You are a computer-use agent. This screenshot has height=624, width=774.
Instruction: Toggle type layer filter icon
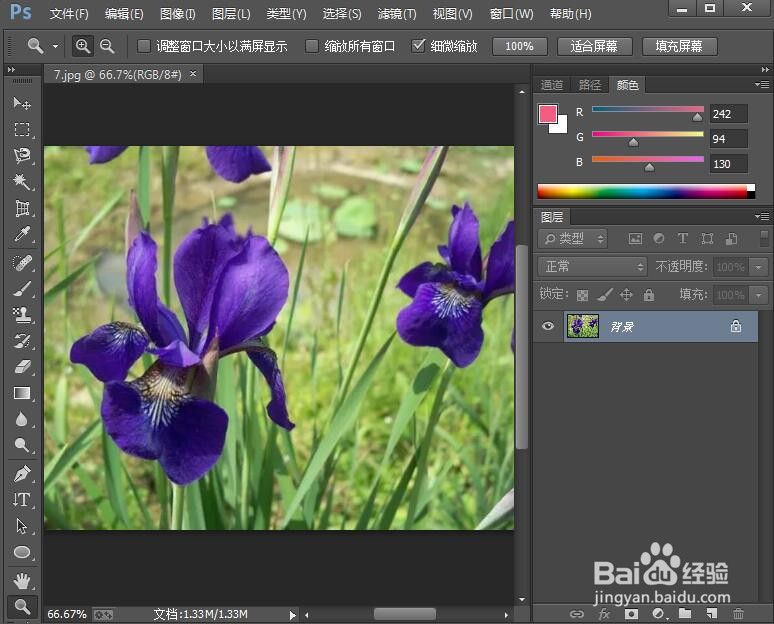point(683,238)
